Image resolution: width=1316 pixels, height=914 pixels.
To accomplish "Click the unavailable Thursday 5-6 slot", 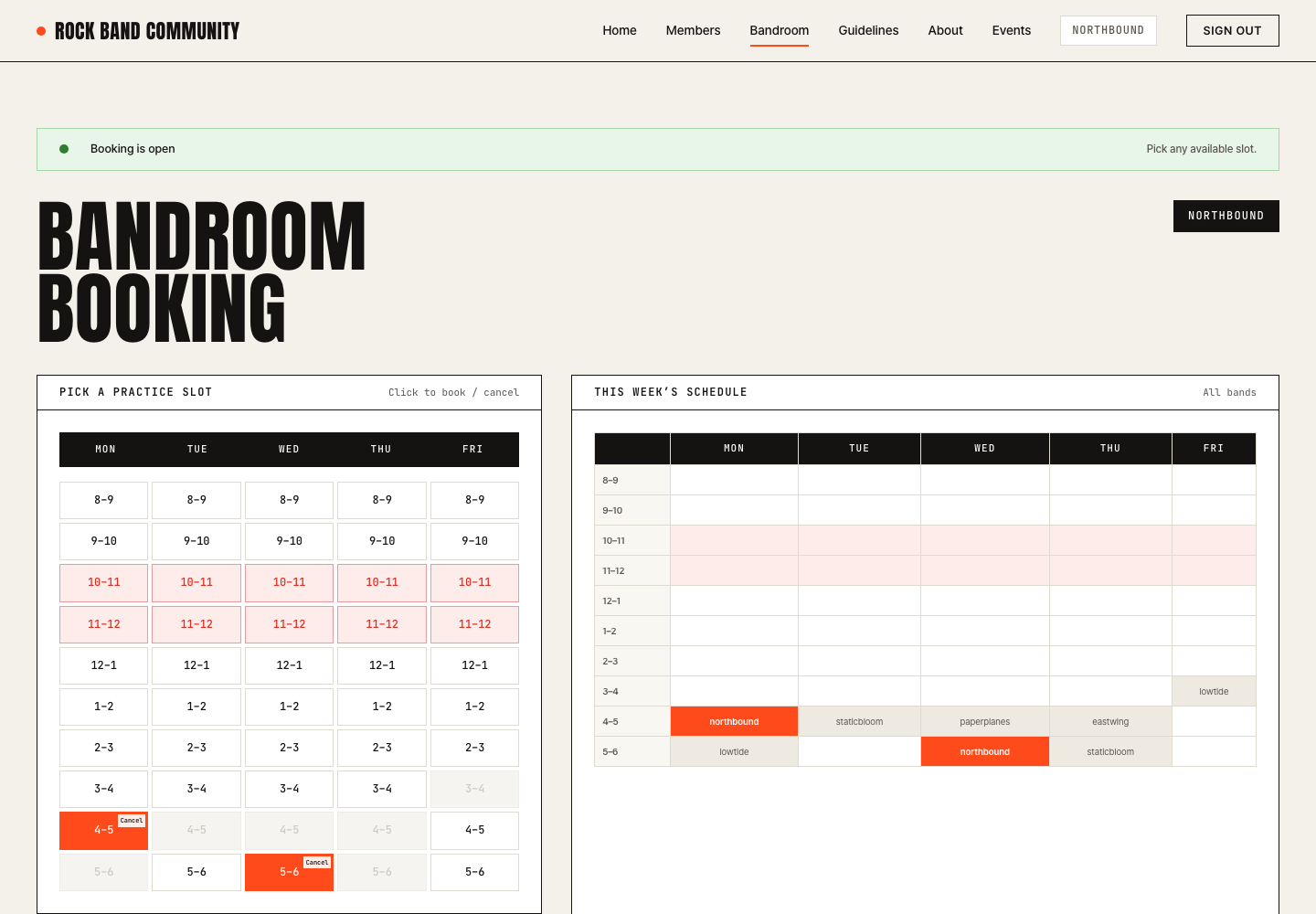I will click(x=382, y=872).
